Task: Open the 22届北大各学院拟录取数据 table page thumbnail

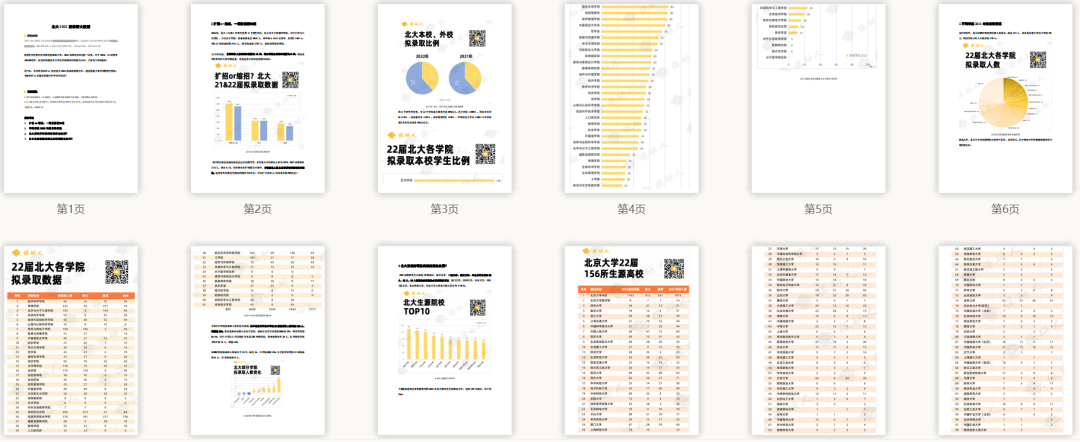Action: pyautogui.click(x=71, y=341)
